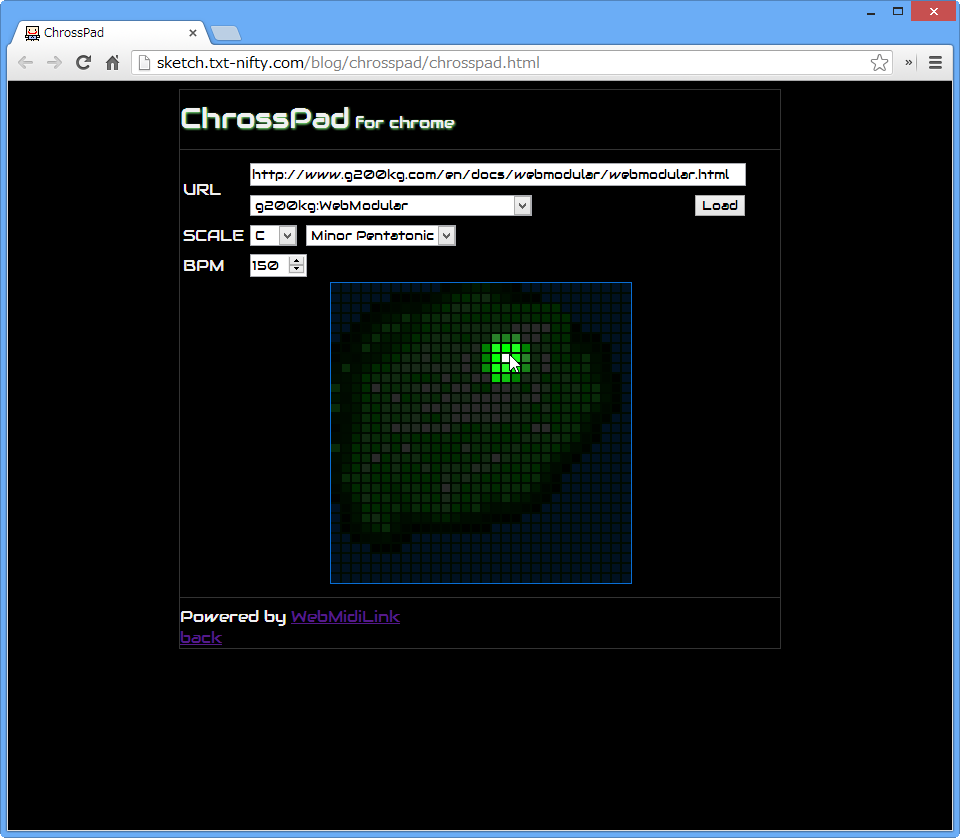
Task: Show hidden extensions with the chevron icon
Action: click(x=909, y=62)
